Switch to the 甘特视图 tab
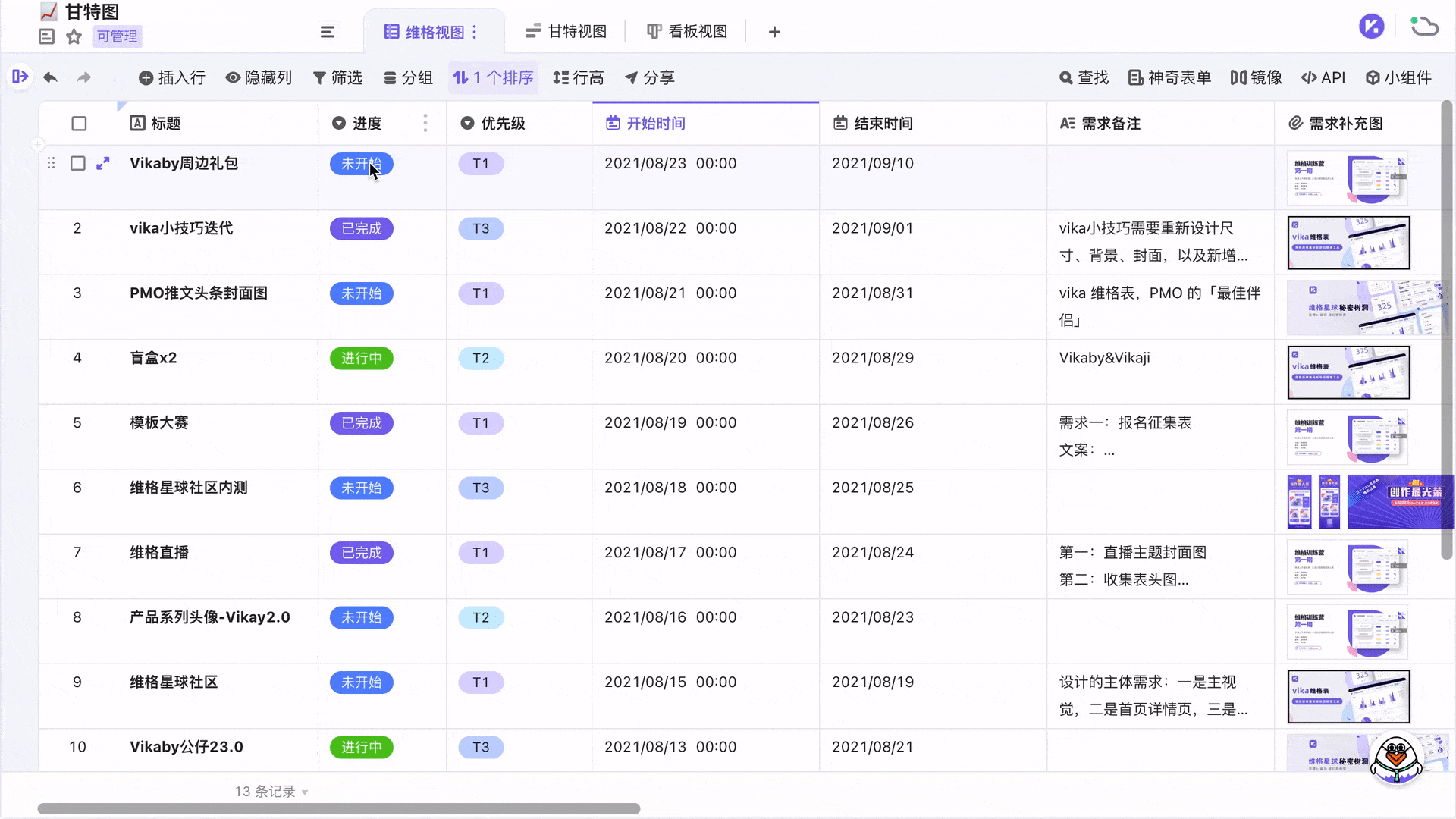Image resolution: width=1456 pixels, height=819 pixels. click(x=566, y=31)
